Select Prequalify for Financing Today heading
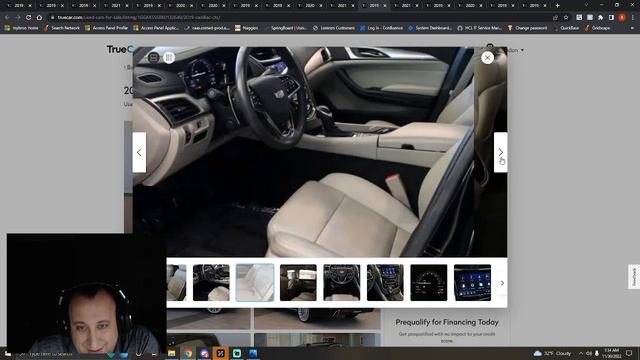This screenshot has width=640, height=360. pos(447,322)
